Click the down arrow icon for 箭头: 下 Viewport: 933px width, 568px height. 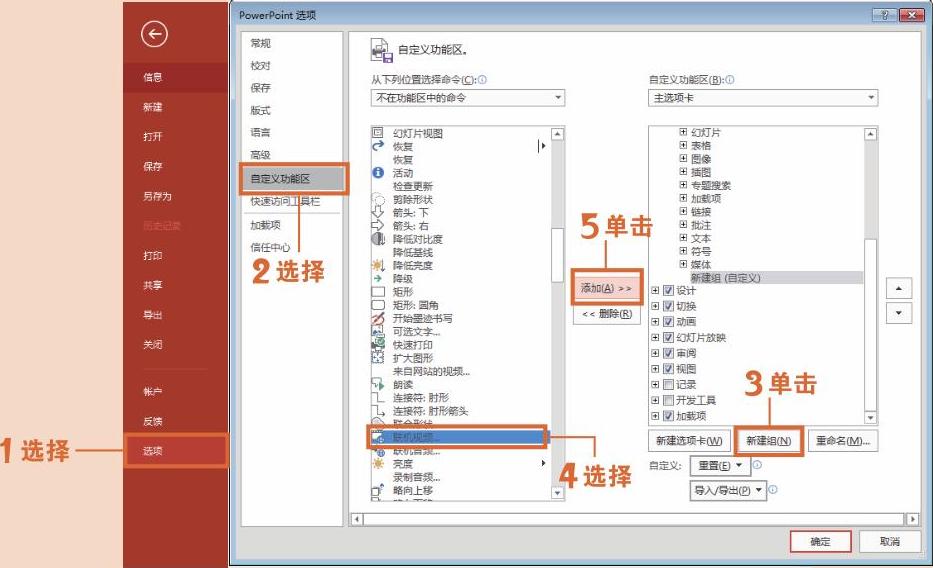pos(378,212)
